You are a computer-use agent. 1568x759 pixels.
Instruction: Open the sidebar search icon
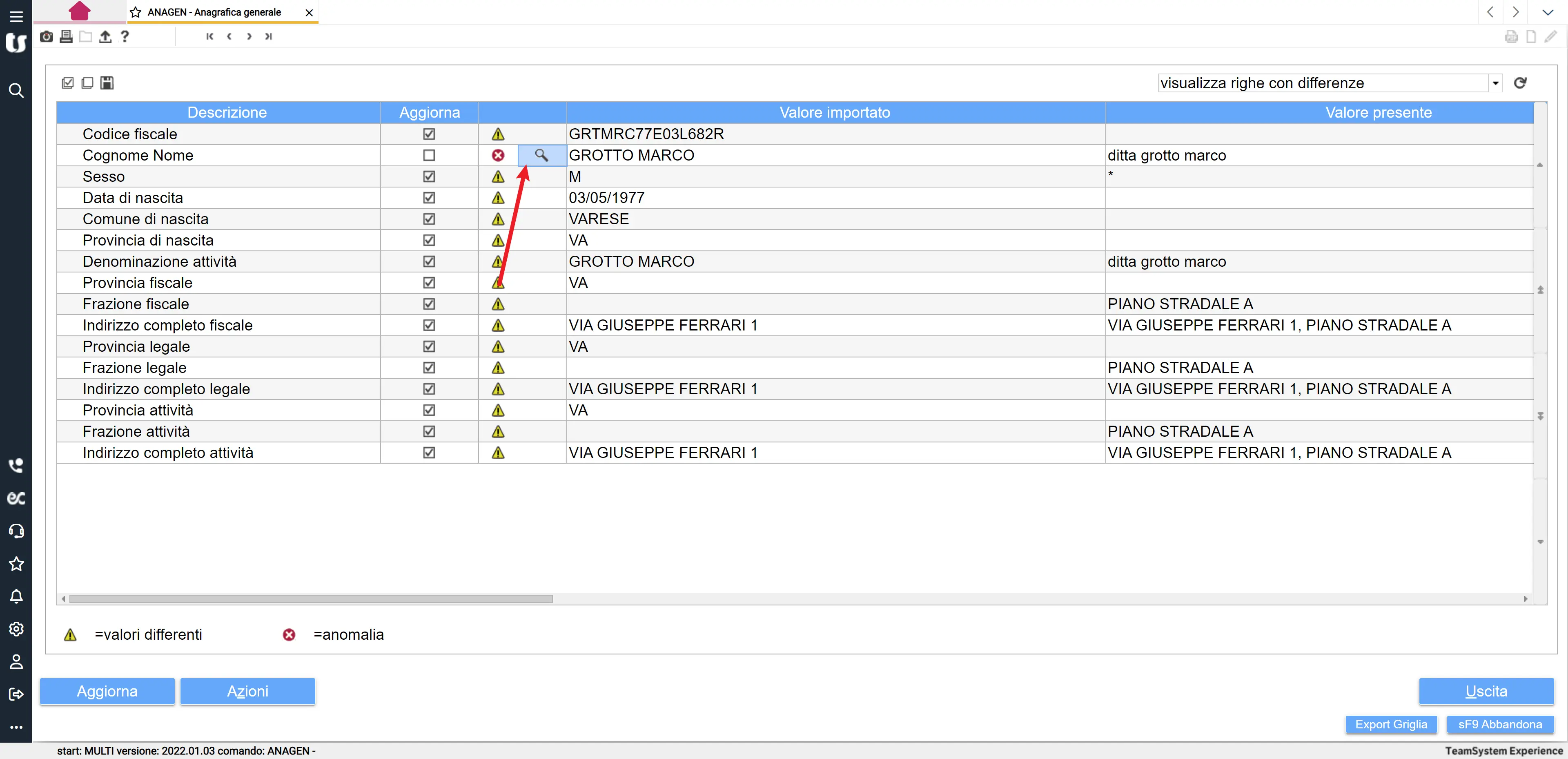(16, 91)
